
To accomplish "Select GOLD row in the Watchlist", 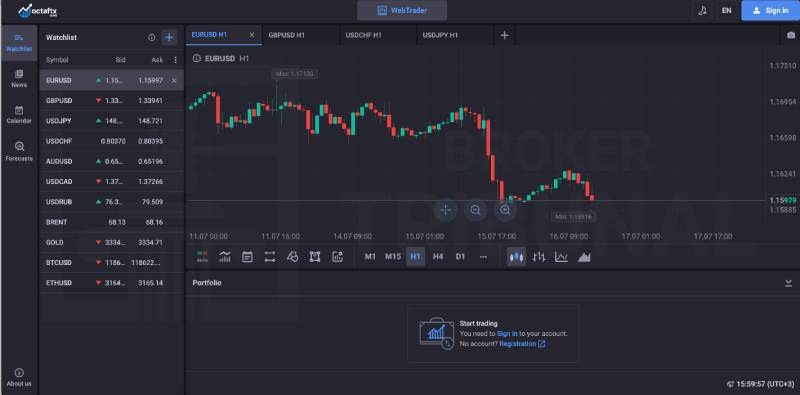I will coord(111,242).
